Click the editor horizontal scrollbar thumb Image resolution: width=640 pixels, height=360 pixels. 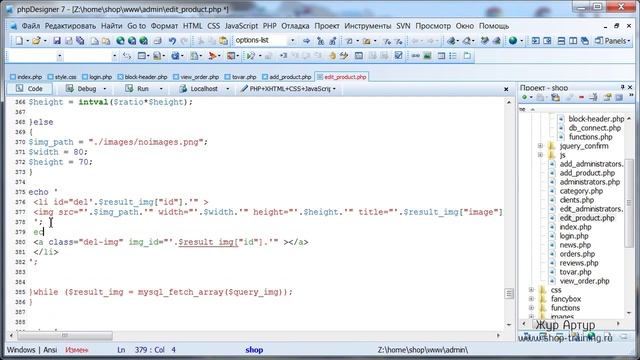click(x=65, y=335)
